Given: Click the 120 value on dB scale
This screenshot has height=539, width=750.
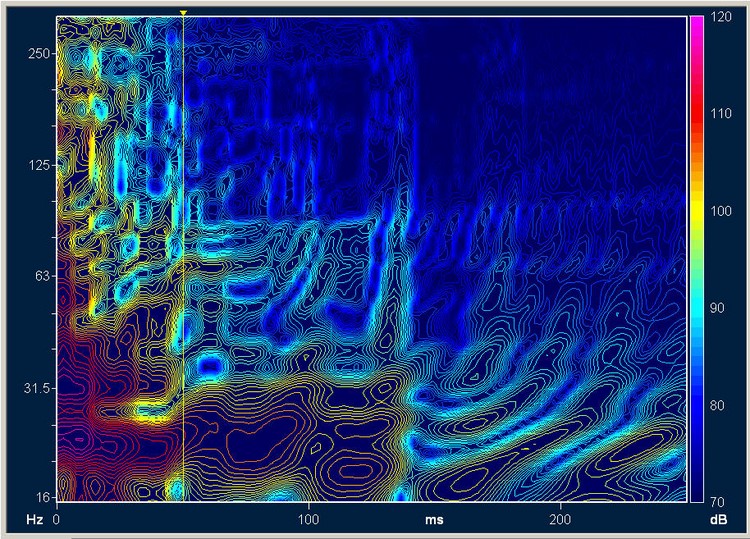Looking at the screenshot, I should [x=721, y=17].
